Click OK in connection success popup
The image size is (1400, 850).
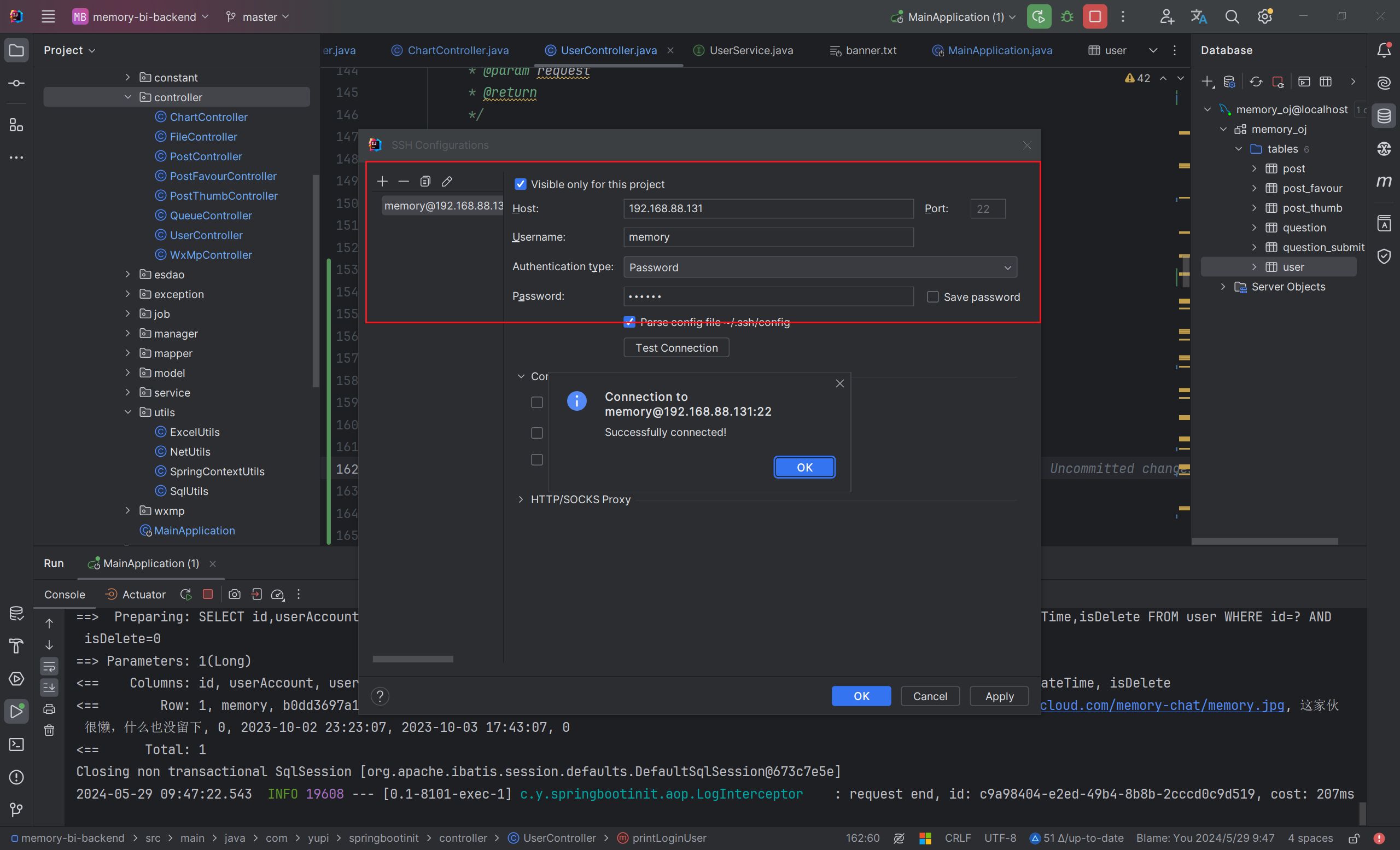point(804,467)
